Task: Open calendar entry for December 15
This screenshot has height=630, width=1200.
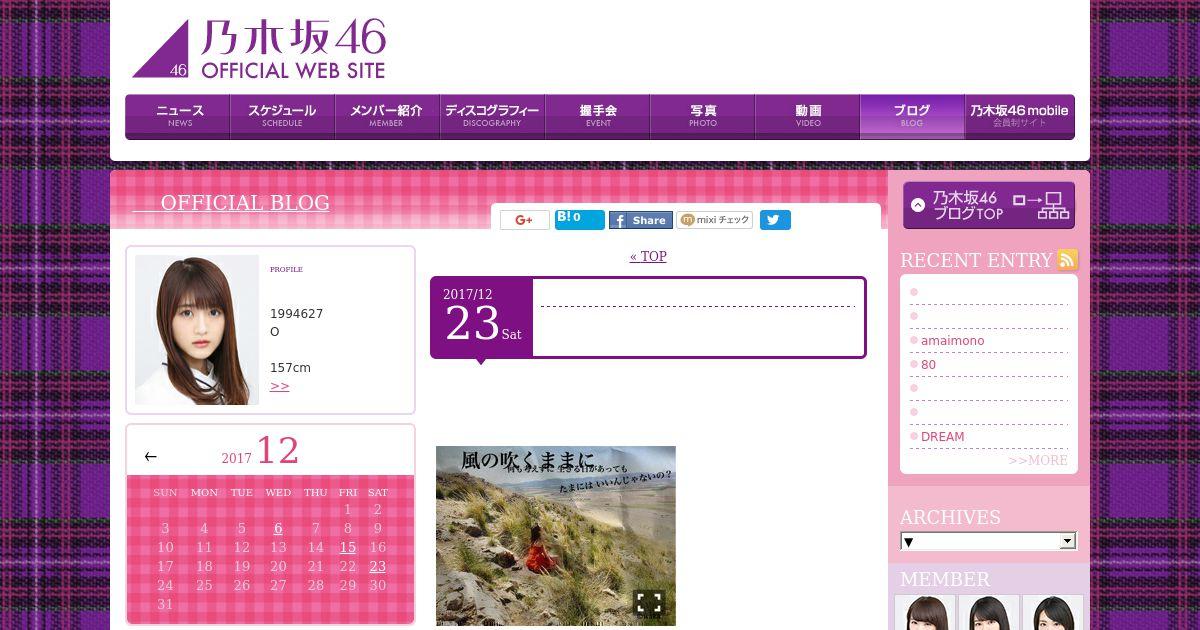Action: (347, 547)
